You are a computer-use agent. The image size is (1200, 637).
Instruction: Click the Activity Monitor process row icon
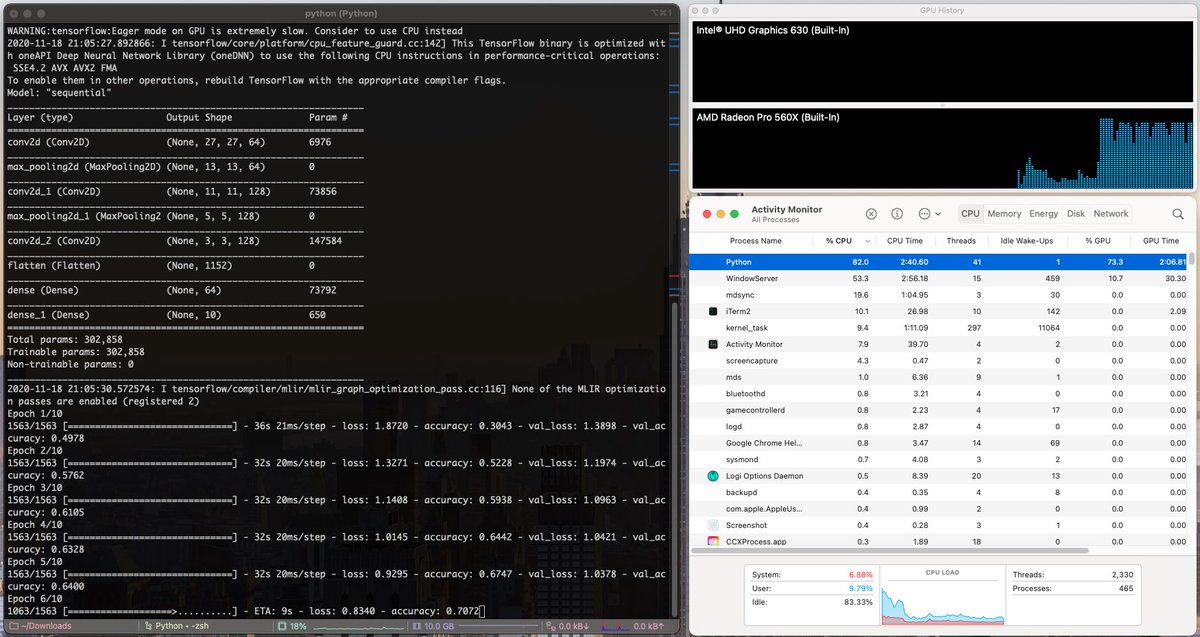(713, 344)
